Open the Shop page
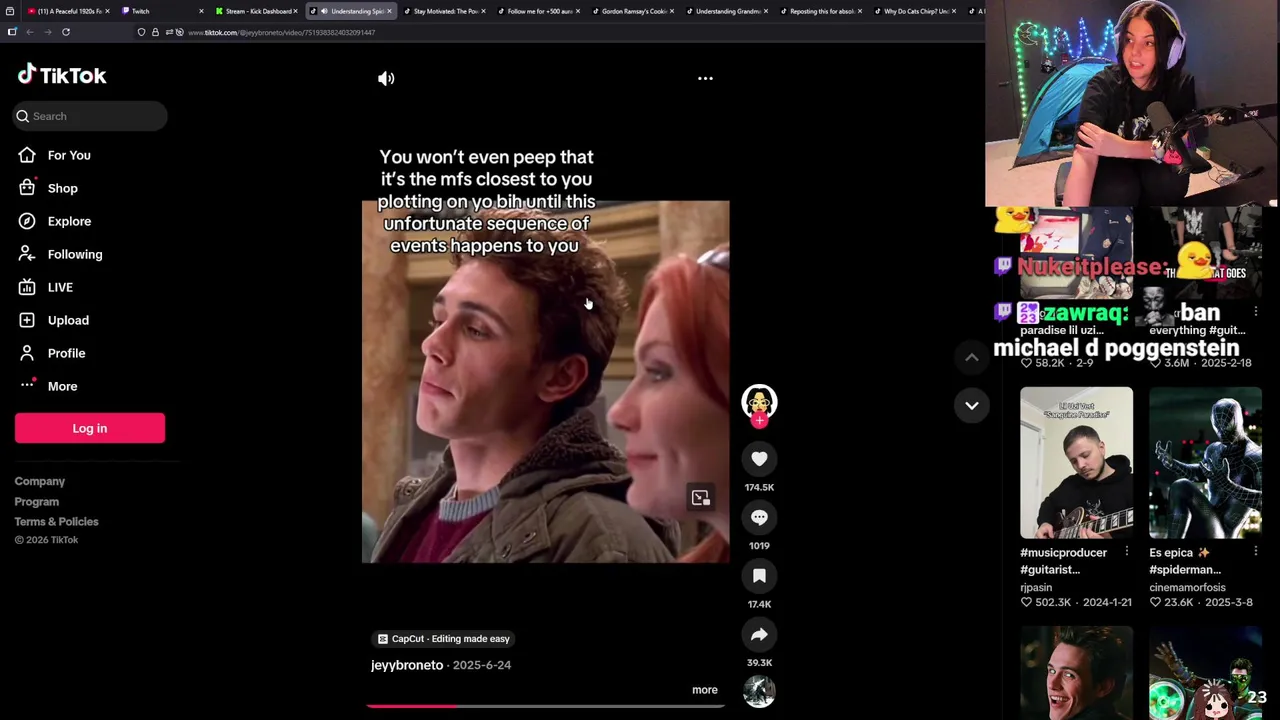This screenshot has height=720, width=1280. 62,188
